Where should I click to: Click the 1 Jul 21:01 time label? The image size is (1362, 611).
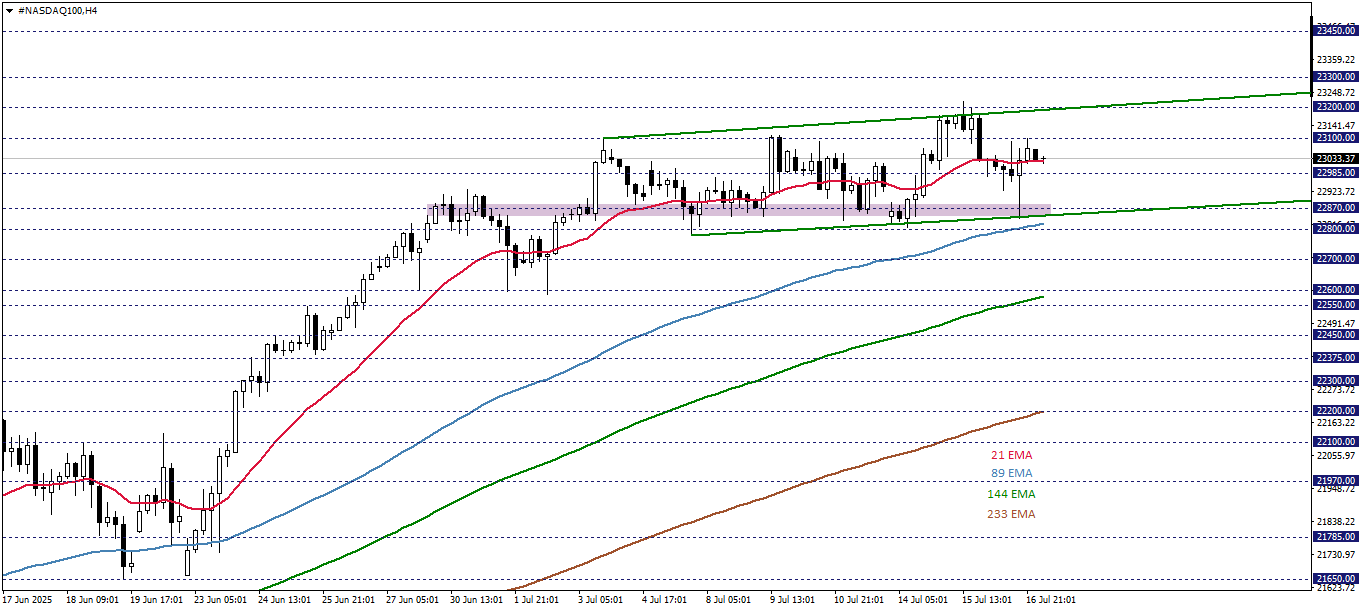click(x=538, y=600)
